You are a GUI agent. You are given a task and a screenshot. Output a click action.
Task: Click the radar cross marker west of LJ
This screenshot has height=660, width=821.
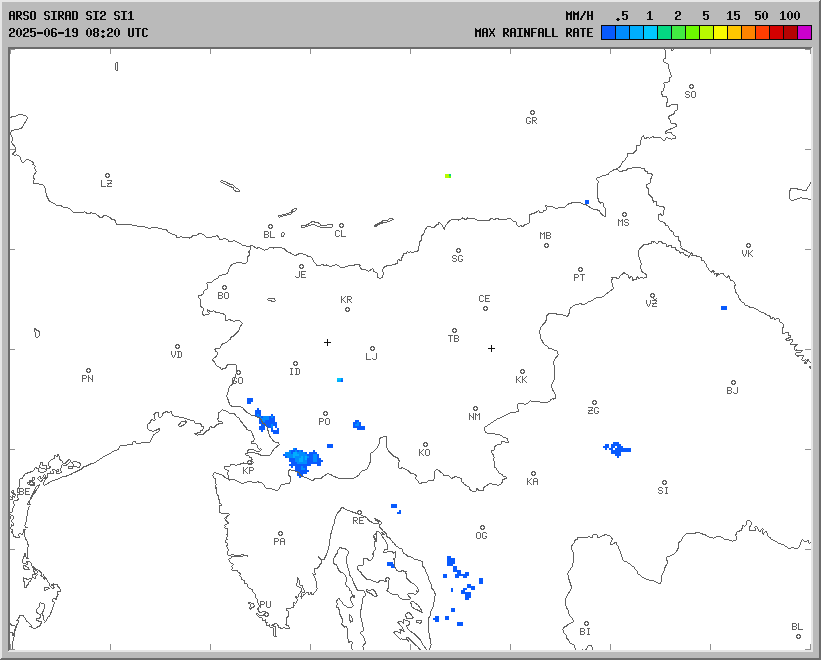[x=327, y=343]
